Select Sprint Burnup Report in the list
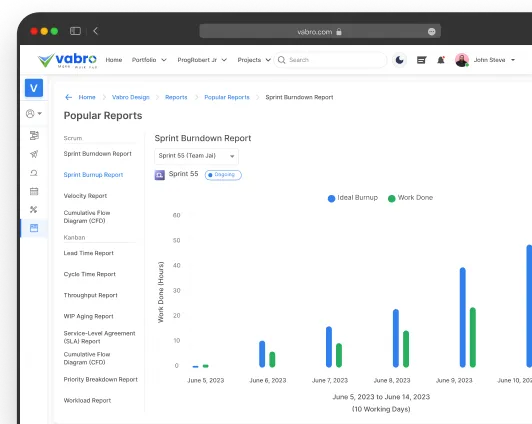This screenshot has width=532, height=424. tap(93, 175)
